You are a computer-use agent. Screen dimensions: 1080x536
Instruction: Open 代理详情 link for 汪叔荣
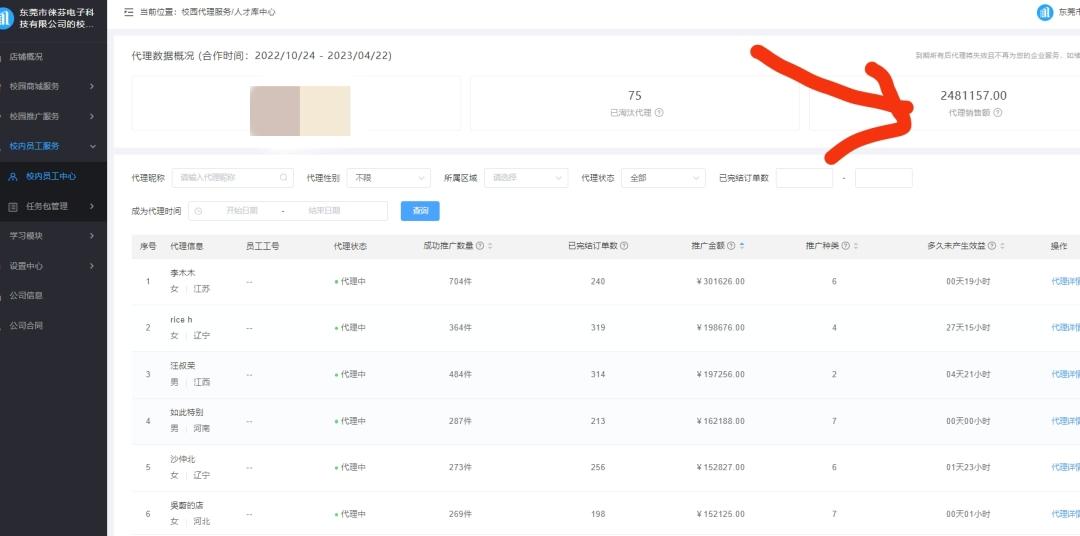(1065, 374)
